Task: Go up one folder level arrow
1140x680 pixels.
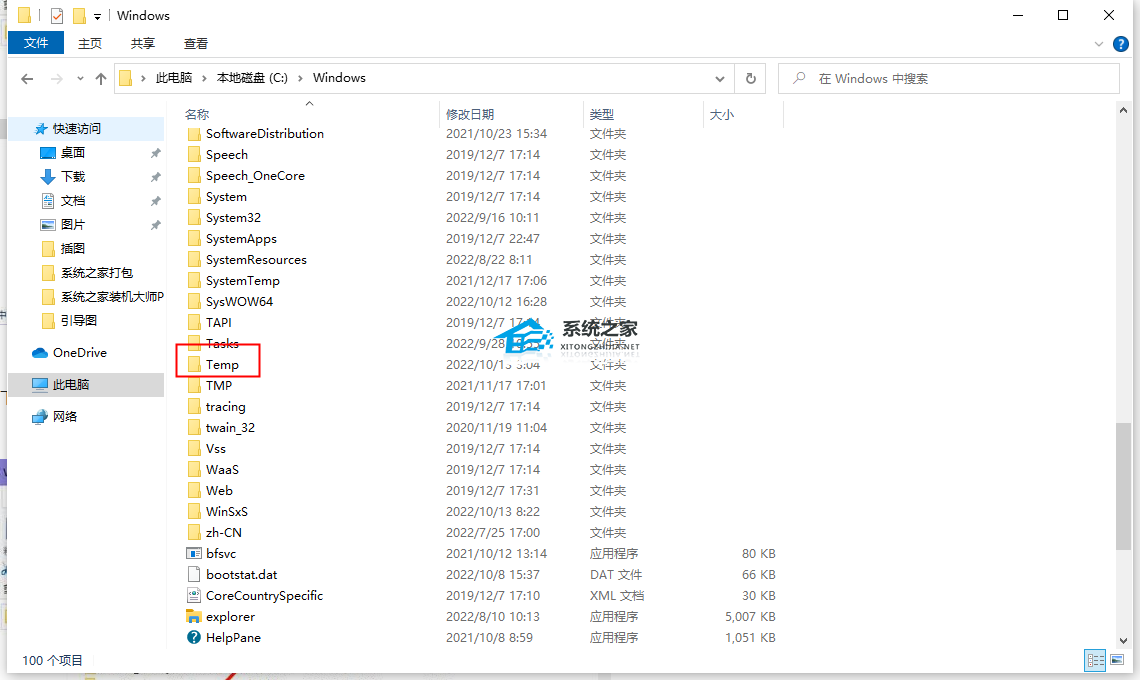Action: pos(100,79)
